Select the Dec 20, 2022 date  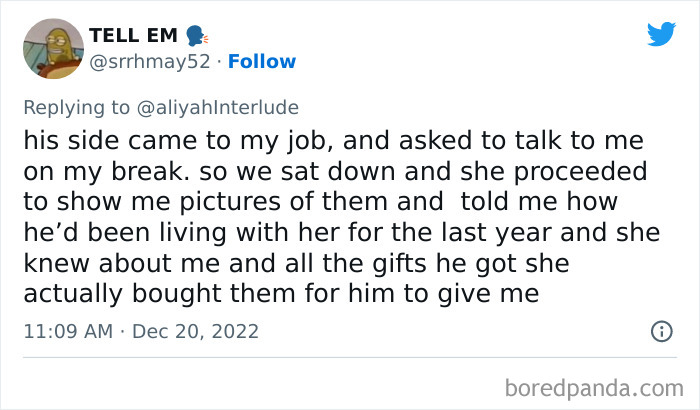coord(196,330)
